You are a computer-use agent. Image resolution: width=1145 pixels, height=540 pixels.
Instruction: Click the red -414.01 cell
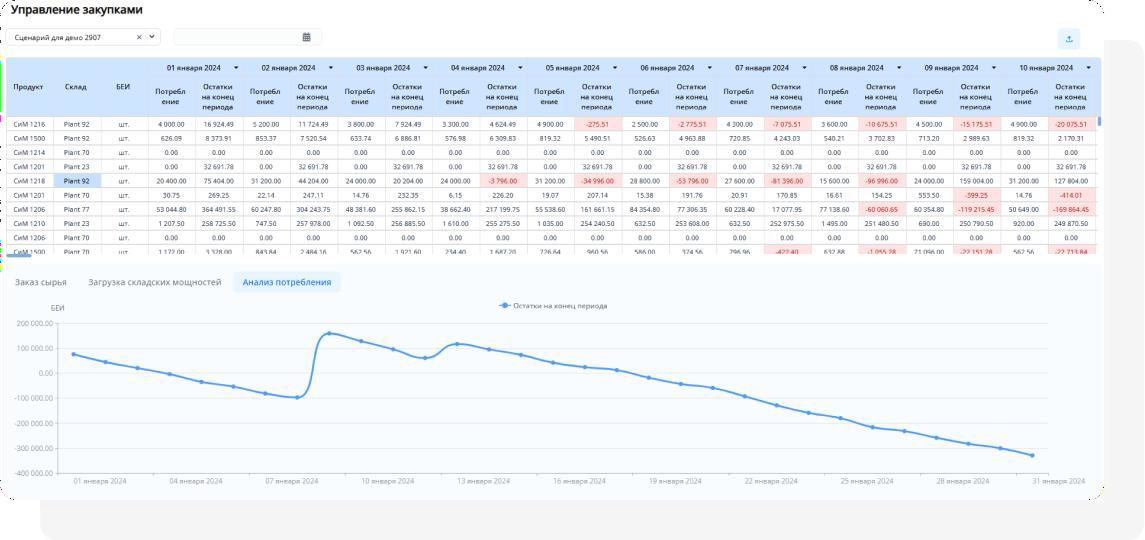click(x=1071, y=195)
